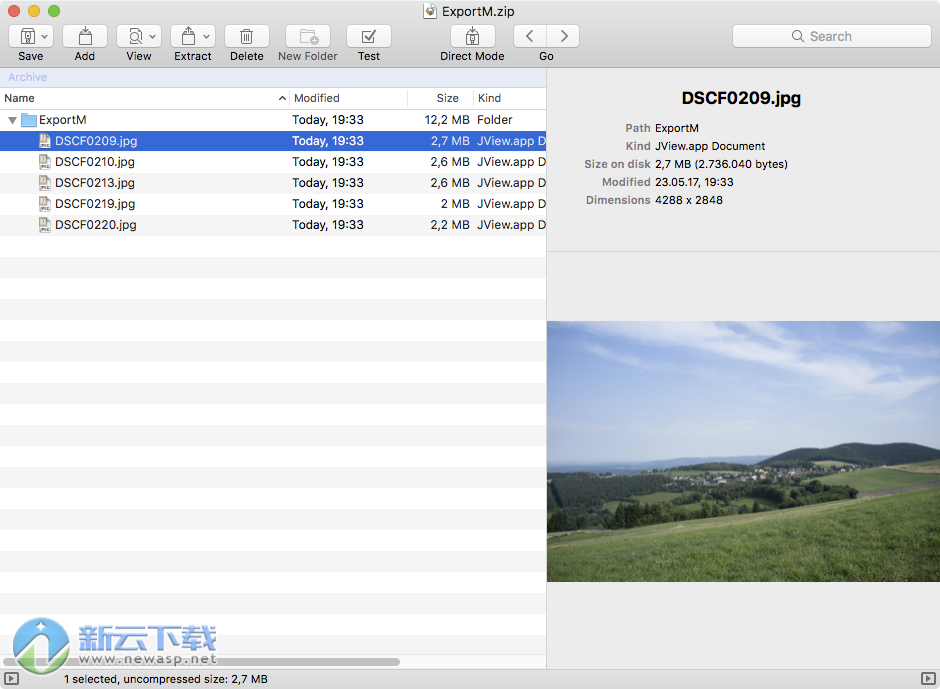
Task: Open the View options dropdown arrow
Action: [x=151, y=35]
